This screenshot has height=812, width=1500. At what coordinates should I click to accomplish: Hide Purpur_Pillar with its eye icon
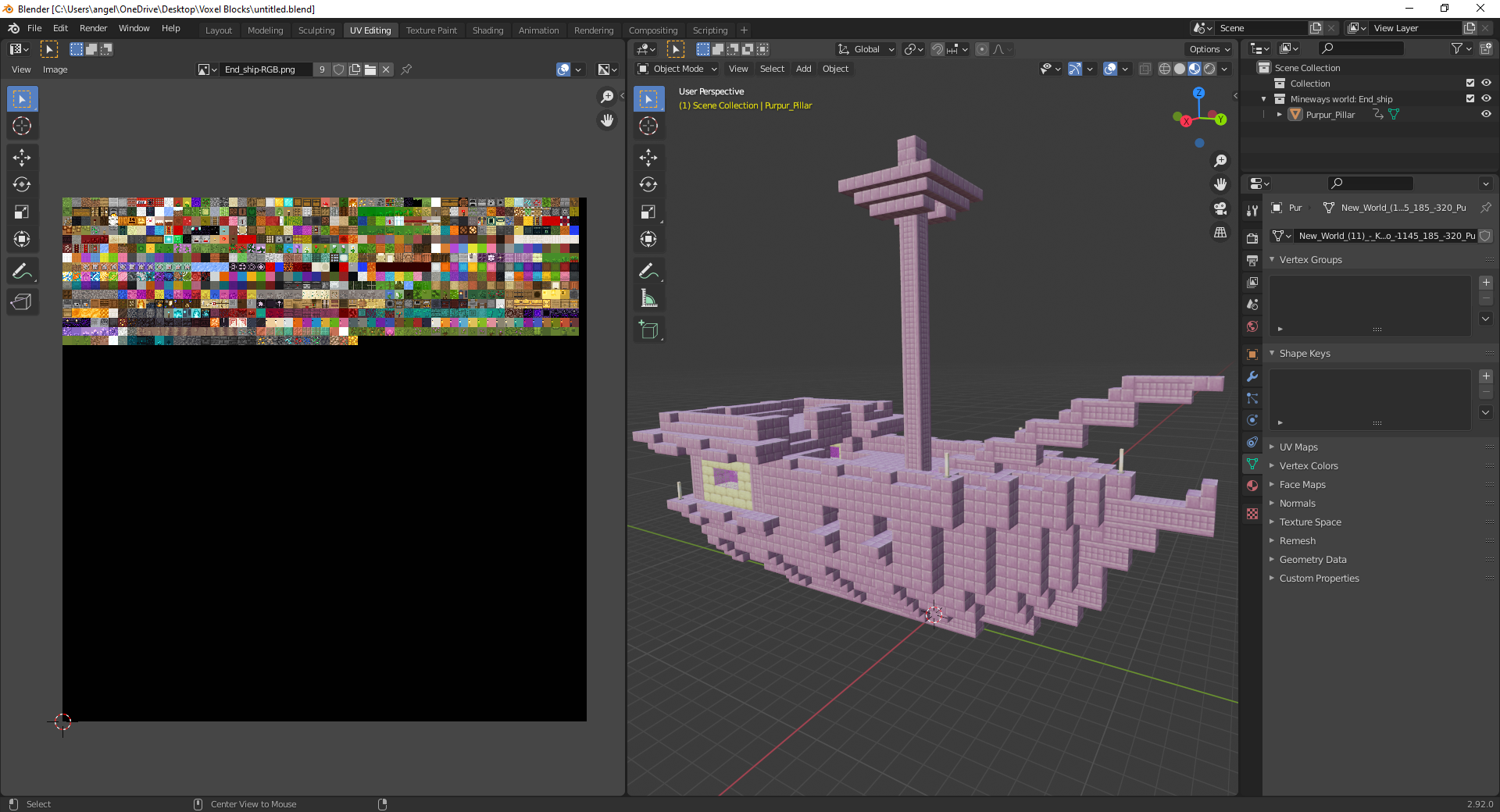1486,114
